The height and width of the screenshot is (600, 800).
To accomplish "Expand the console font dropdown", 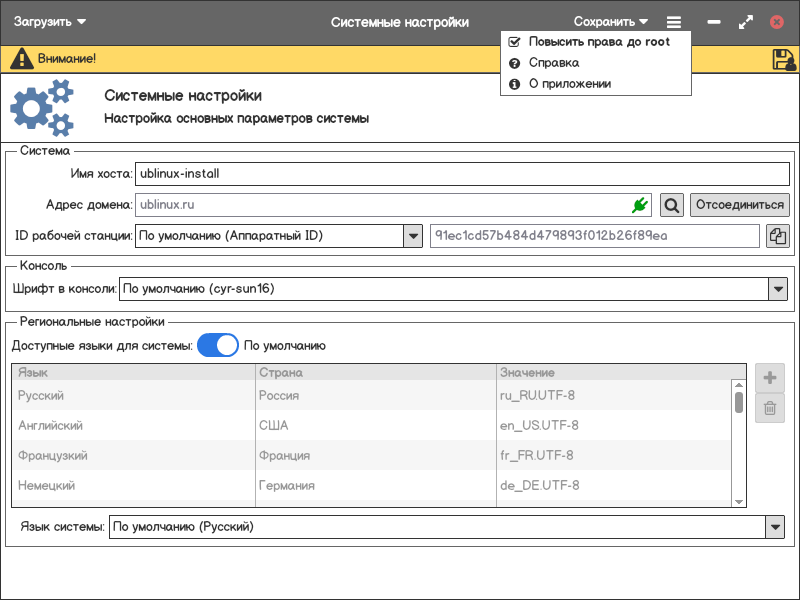I will [778, 289].
